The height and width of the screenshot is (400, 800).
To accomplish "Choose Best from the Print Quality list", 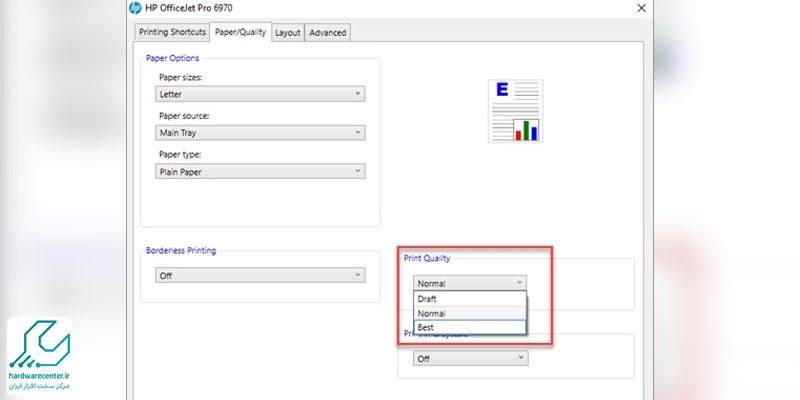I will pos(469,328).
